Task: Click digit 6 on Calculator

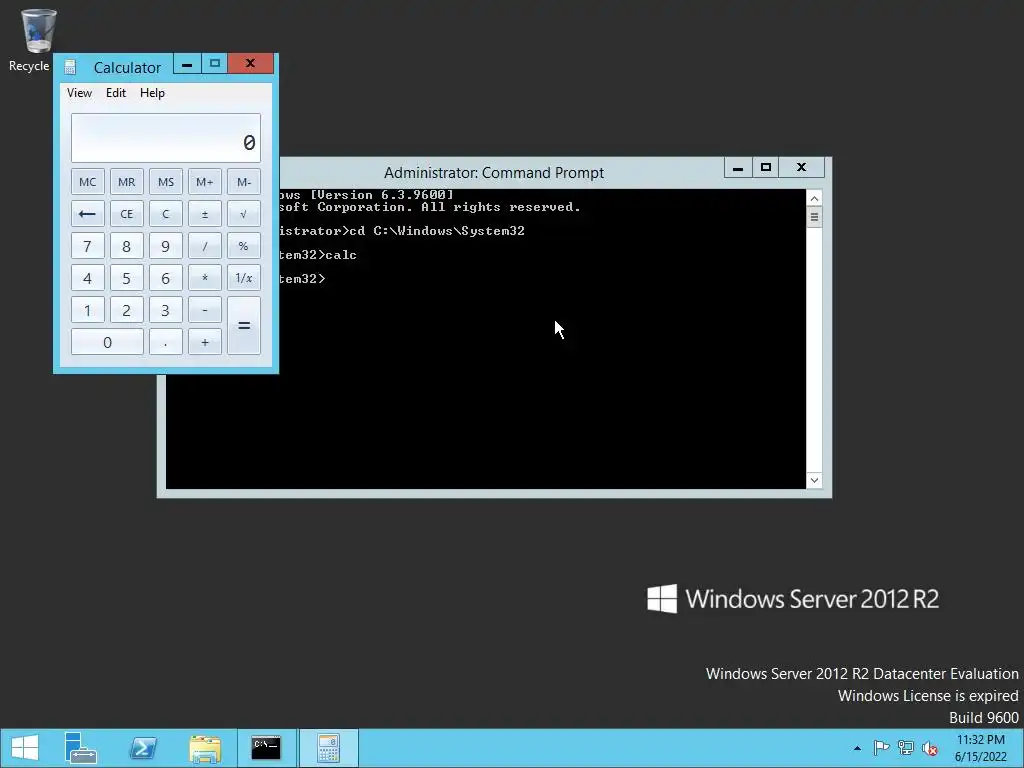Action: click(166, 278)
